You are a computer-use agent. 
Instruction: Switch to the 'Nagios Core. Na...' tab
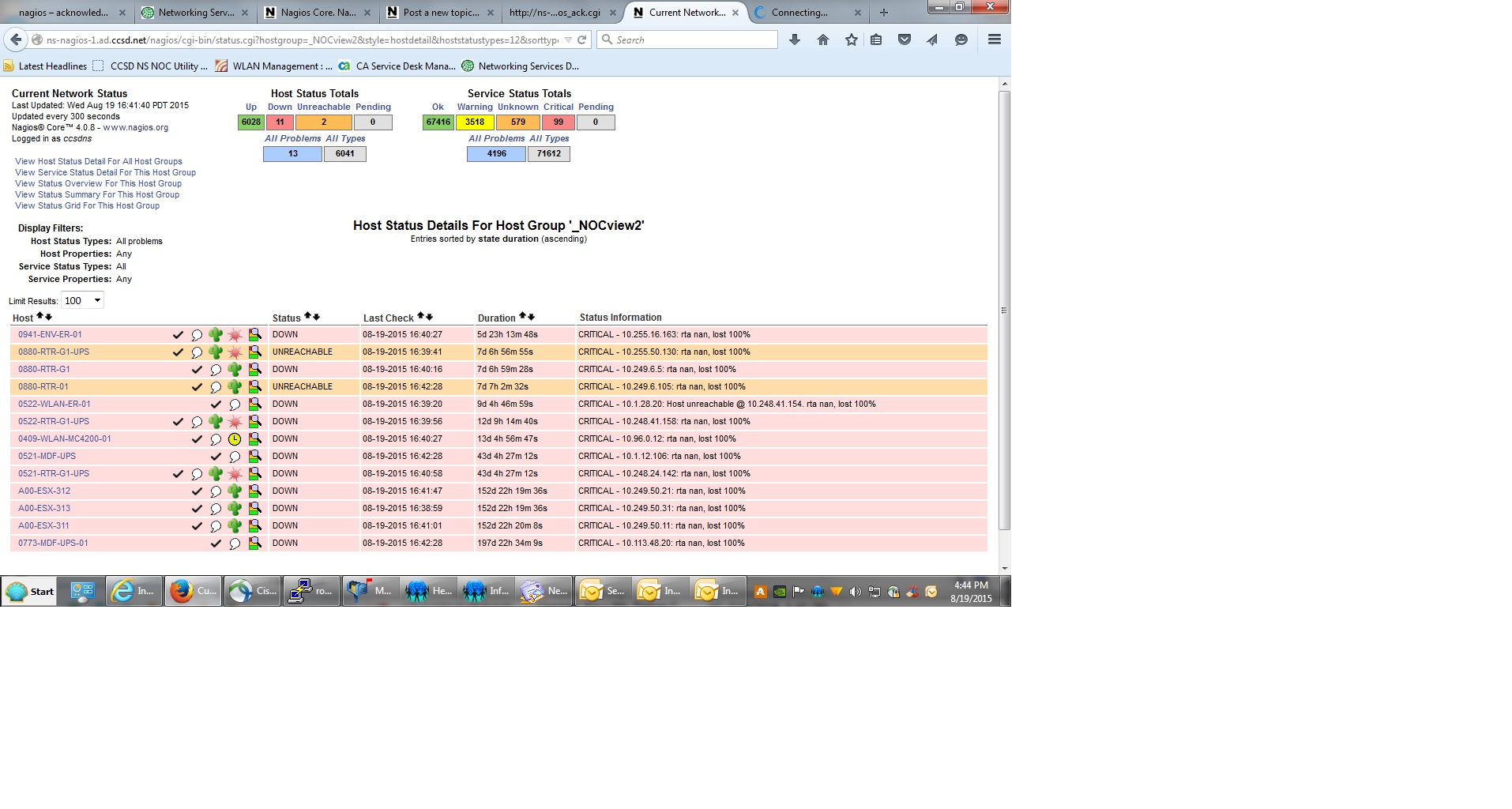[316, 13]
